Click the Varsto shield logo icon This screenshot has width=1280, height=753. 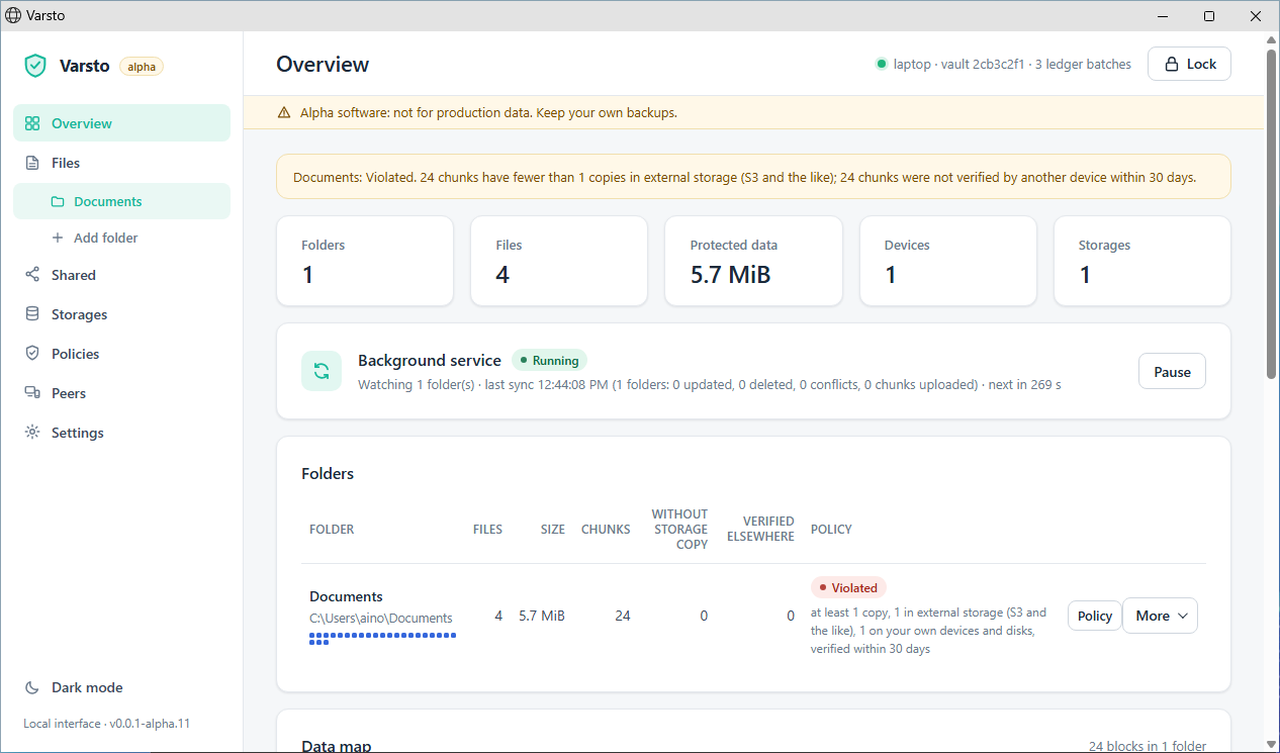35,66
